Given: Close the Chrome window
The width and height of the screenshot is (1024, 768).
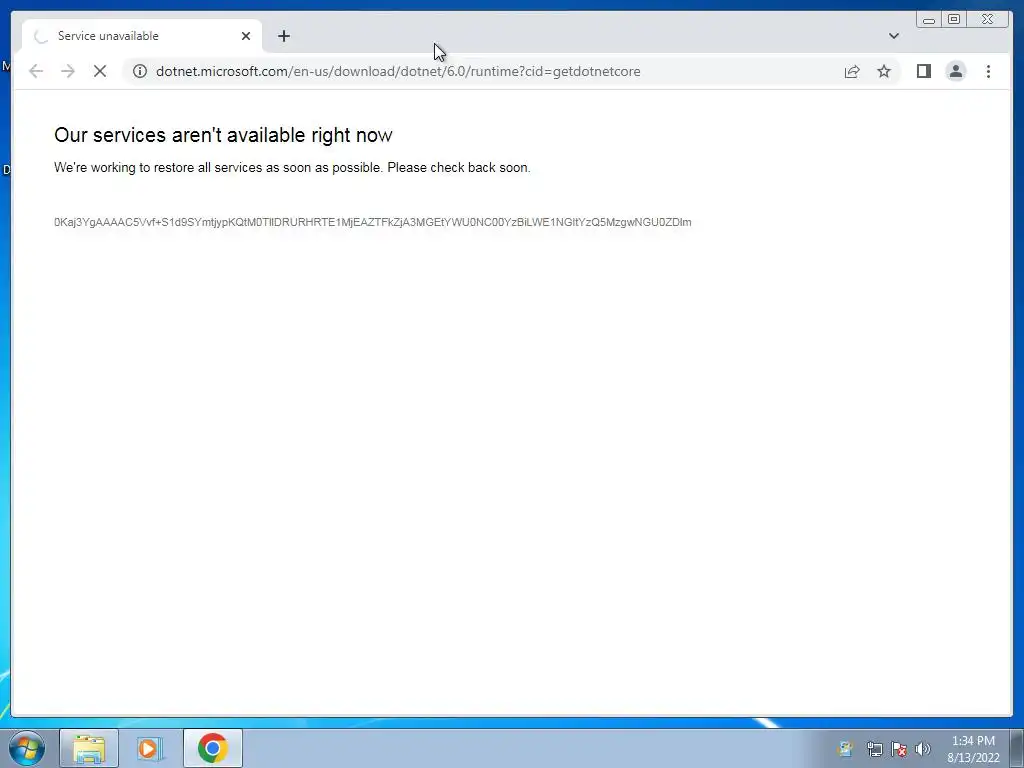Looking at the screenshot, I should point(987,19).
